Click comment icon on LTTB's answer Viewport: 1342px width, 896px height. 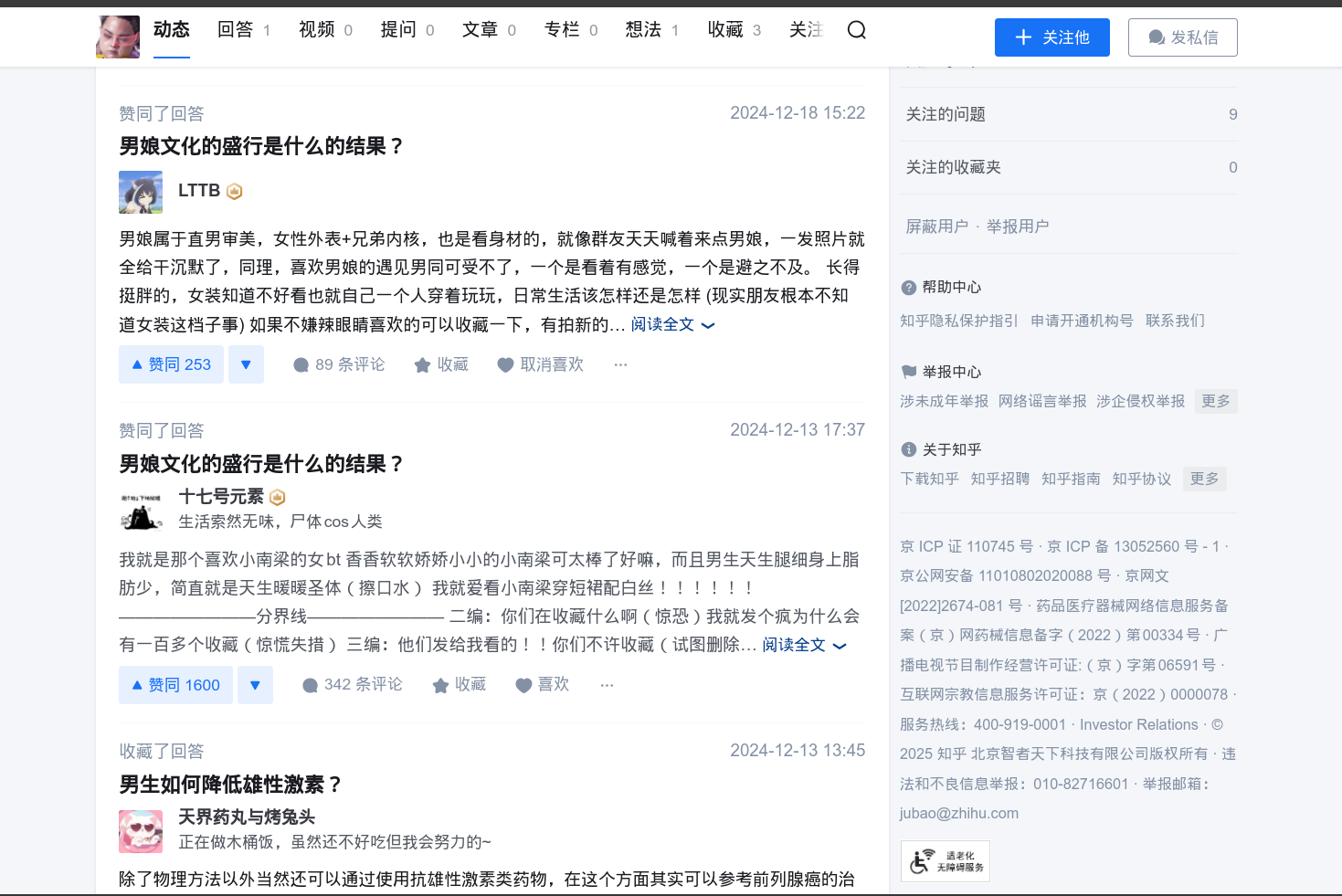pos(301,365)
